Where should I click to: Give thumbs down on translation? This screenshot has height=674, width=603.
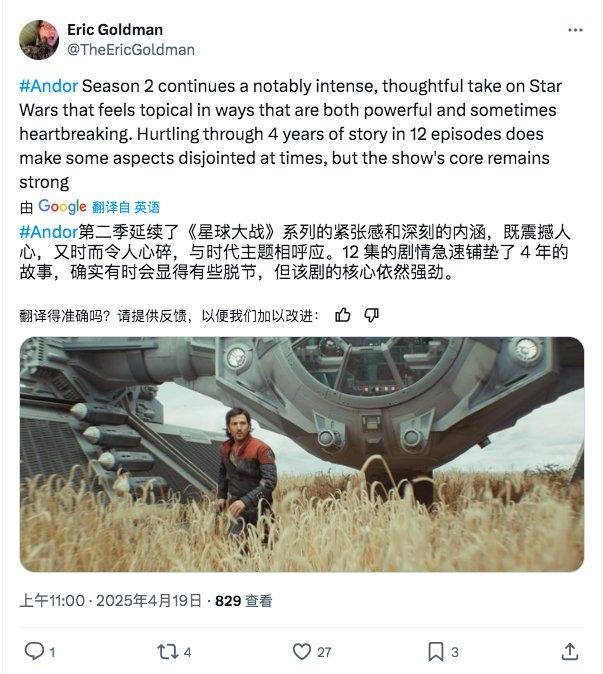click(371, 315)
